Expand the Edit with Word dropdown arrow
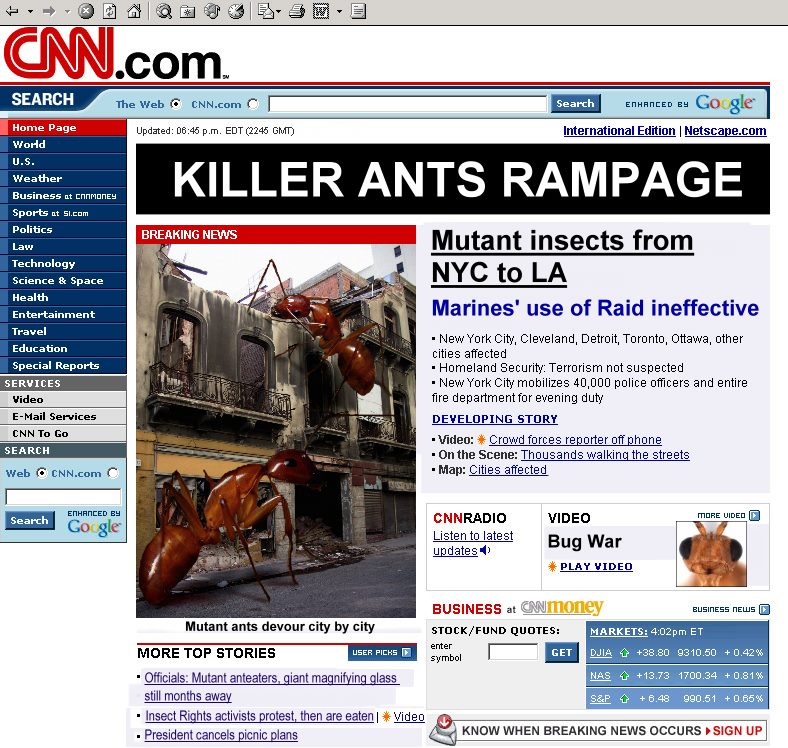788x748 pixels. tap(339, 11)
